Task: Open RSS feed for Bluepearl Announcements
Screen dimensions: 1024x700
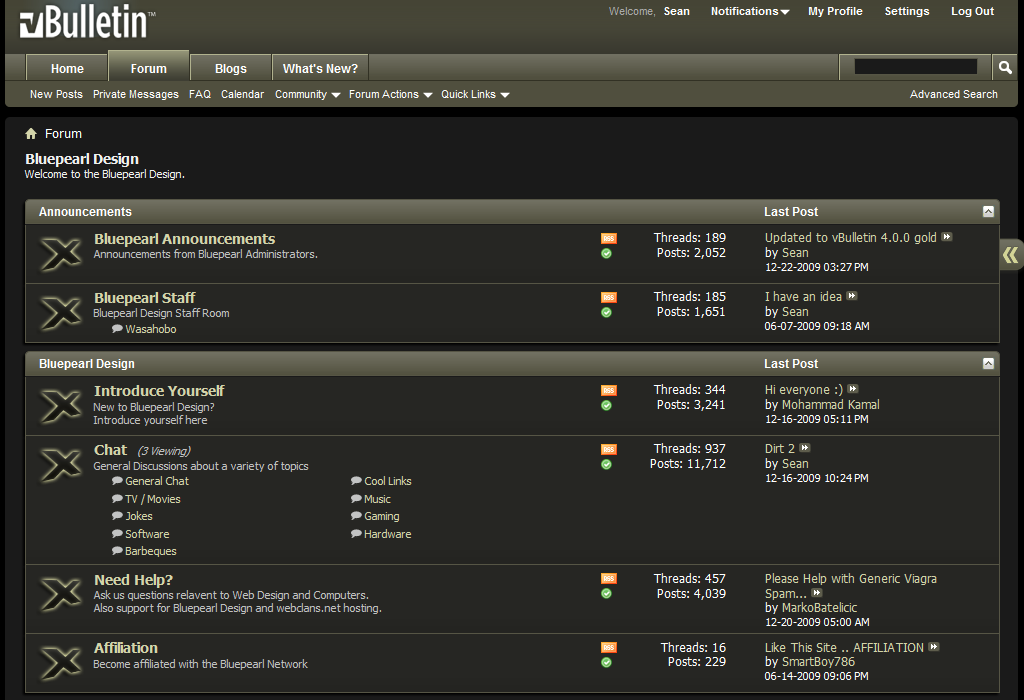Action: click(609, 238)
